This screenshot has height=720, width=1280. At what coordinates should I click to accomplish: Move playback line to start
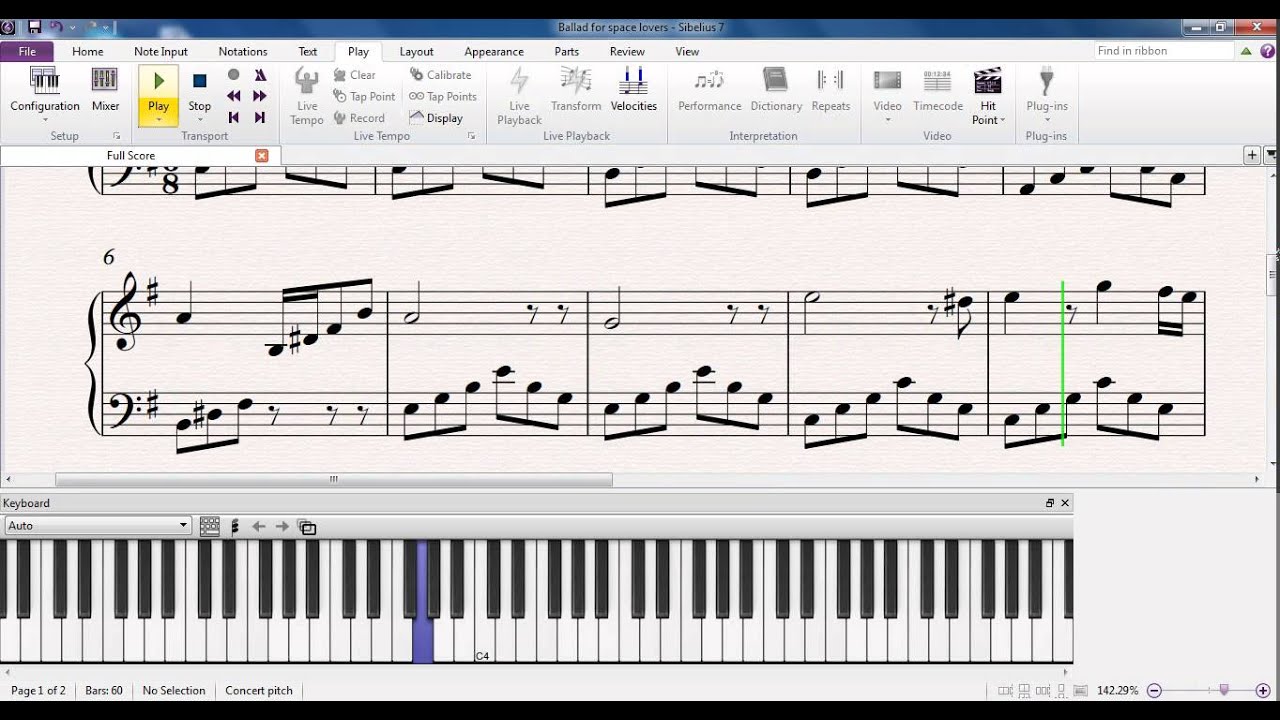pos(234,117)
